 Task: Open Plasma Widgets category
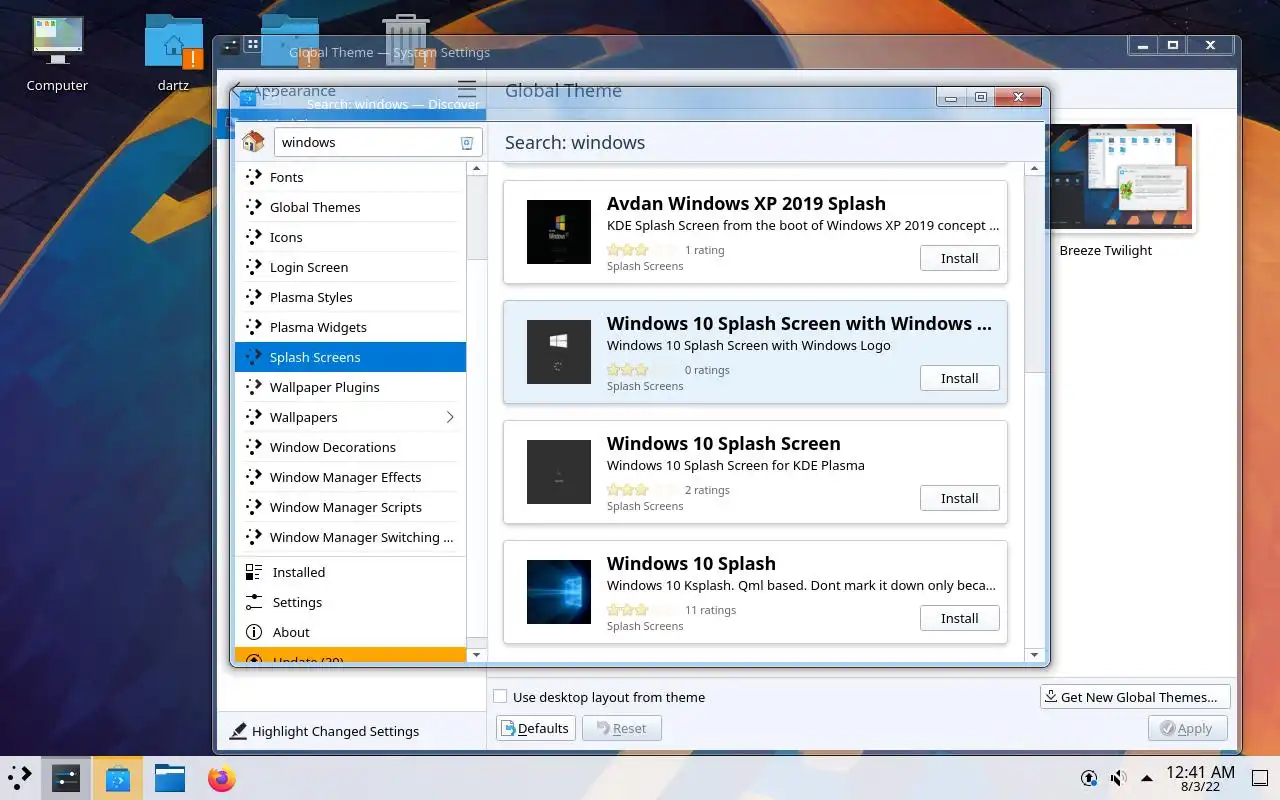[350, 327]
